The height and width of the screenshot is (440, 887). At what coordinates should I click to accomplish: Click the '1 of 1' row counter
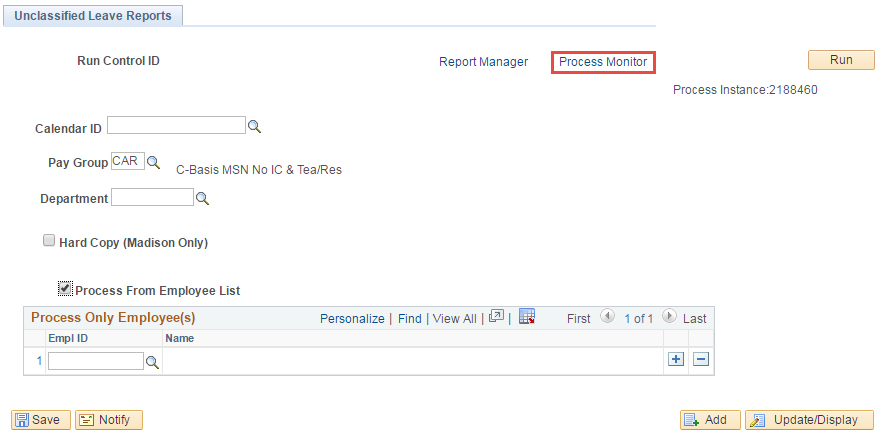[639, 319]
